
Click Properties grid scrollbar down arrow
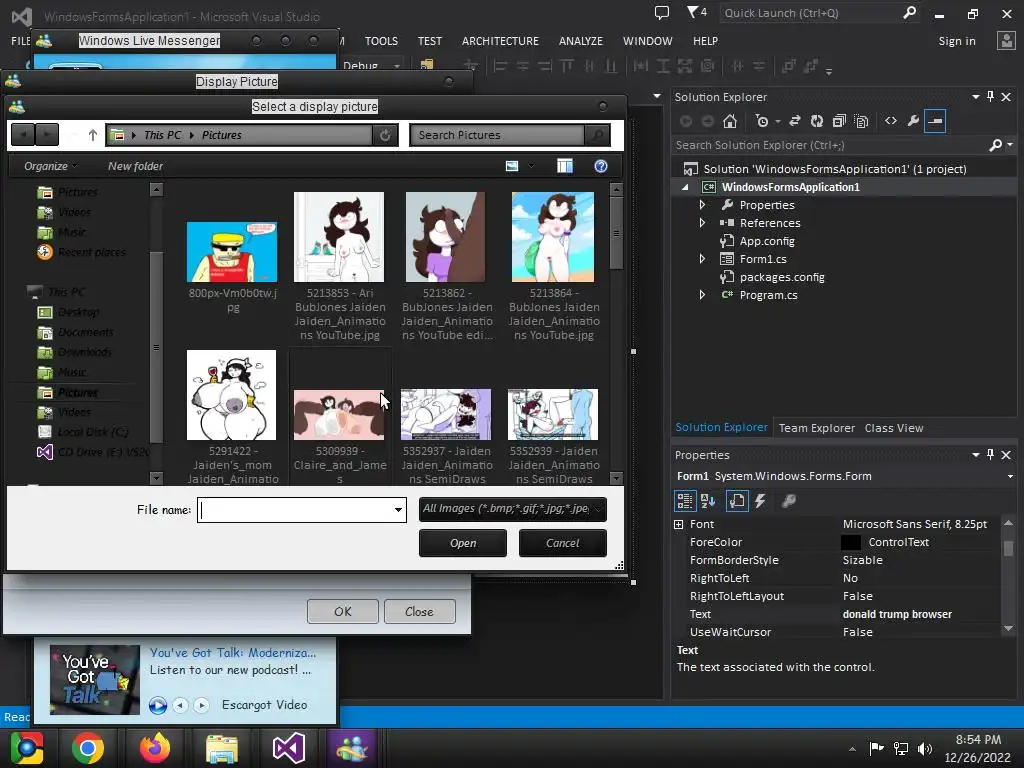(1008, 628)
